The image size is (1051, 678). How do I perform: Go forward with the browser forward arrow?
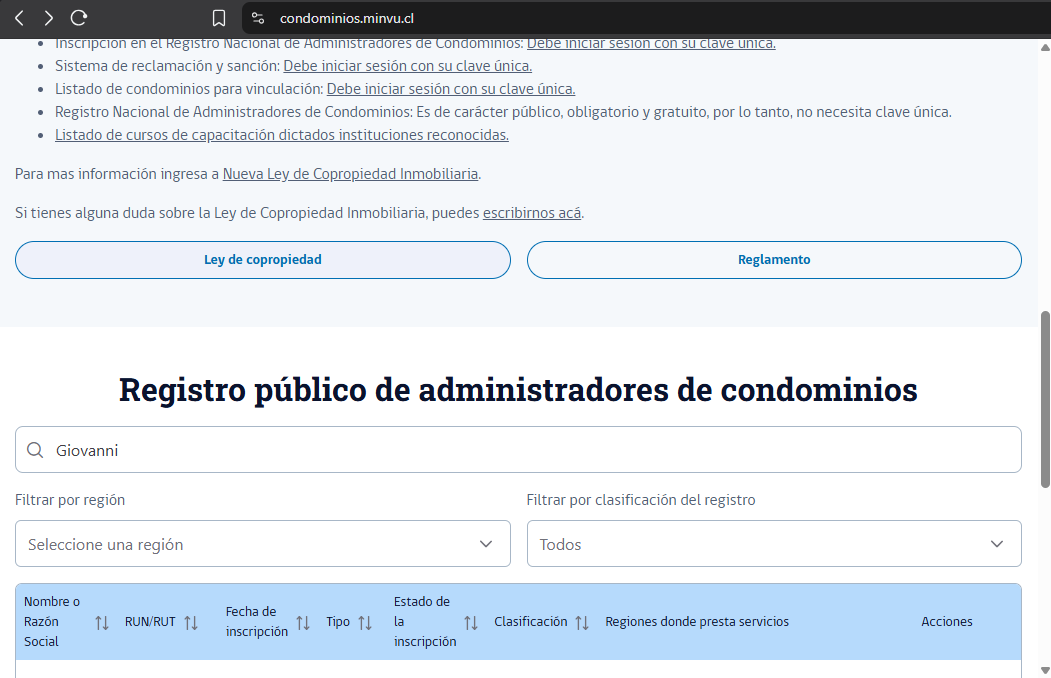pos(48,18)
